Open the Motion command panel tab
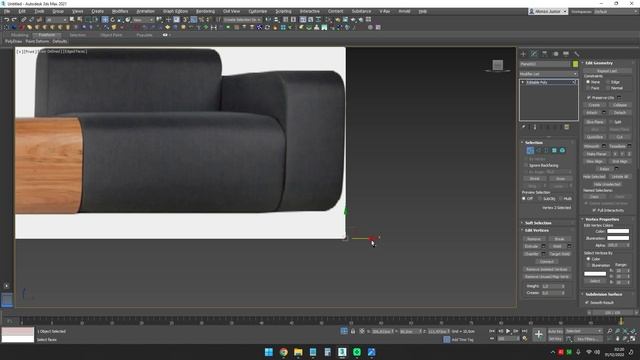The image size is (640, 360). point(555,54)
